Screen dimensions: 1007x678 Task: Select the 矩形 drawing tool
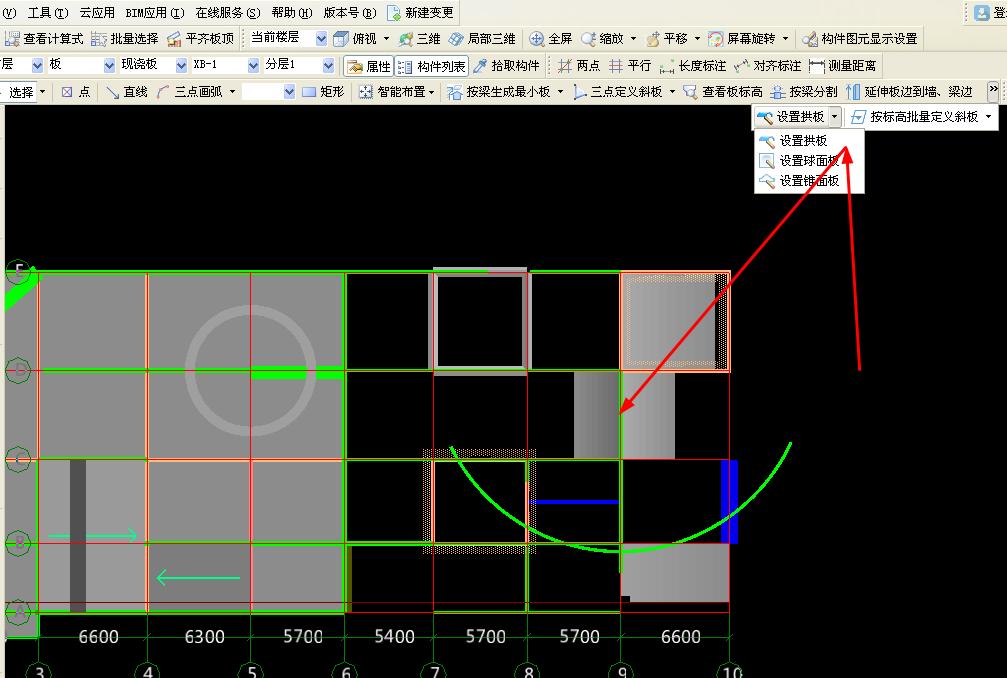323,92
